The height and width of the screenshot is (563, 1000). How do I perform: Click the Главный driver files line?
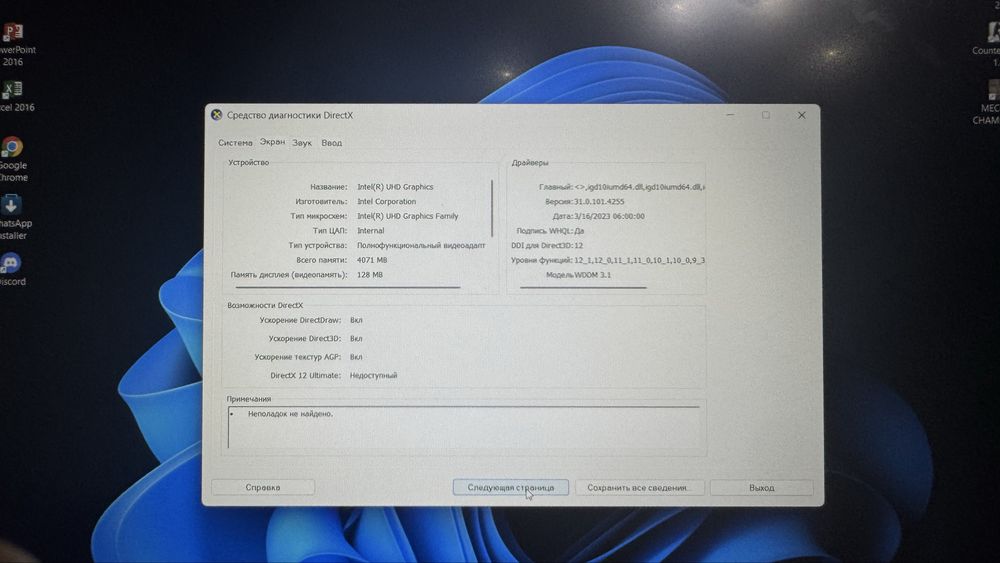pyautogui.click(x=621, y=187)
